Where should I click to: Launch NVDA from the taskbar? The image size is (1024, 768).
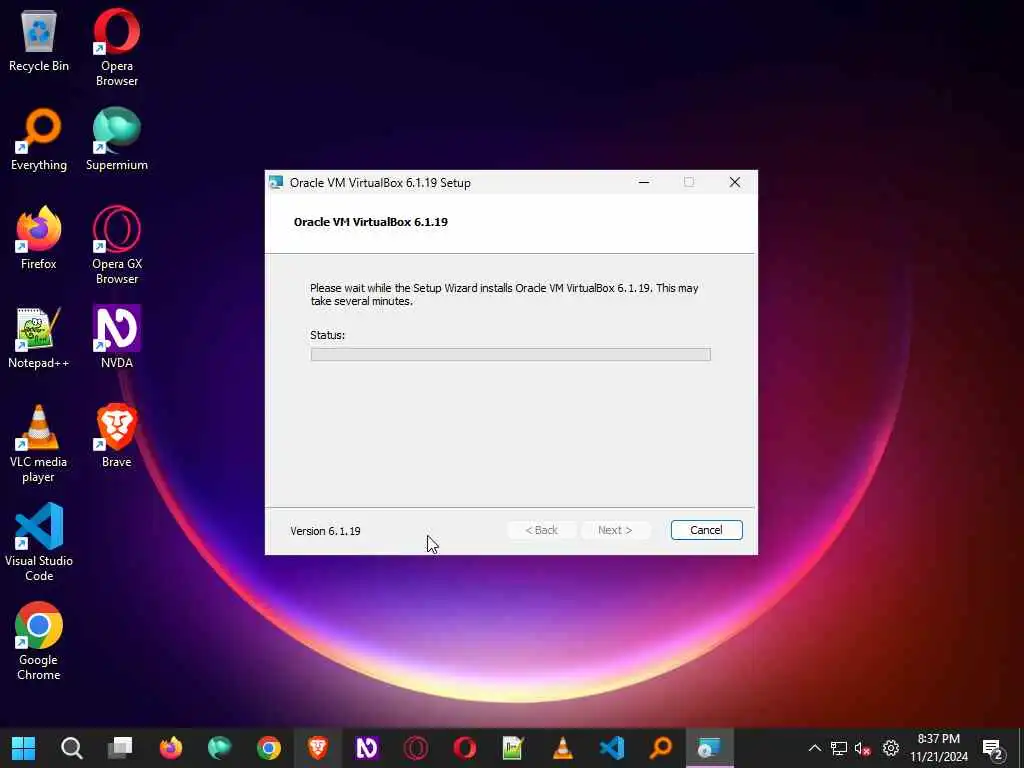click(x=366, y=748)
